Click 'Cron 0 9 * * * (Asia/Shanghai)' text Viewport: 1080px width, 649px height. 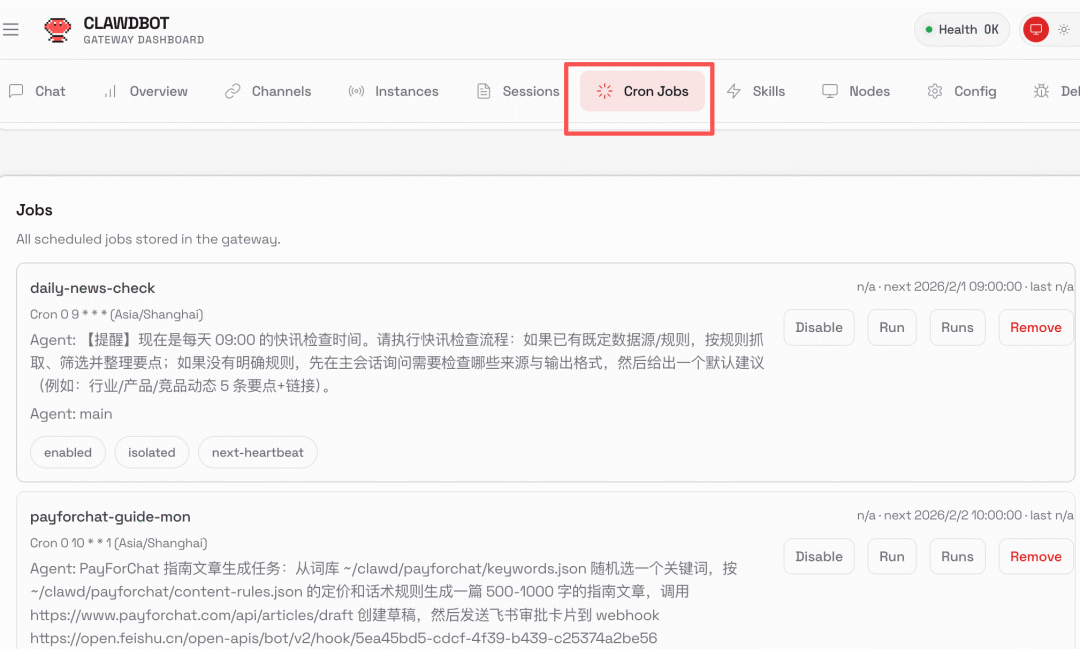point(116,315)
